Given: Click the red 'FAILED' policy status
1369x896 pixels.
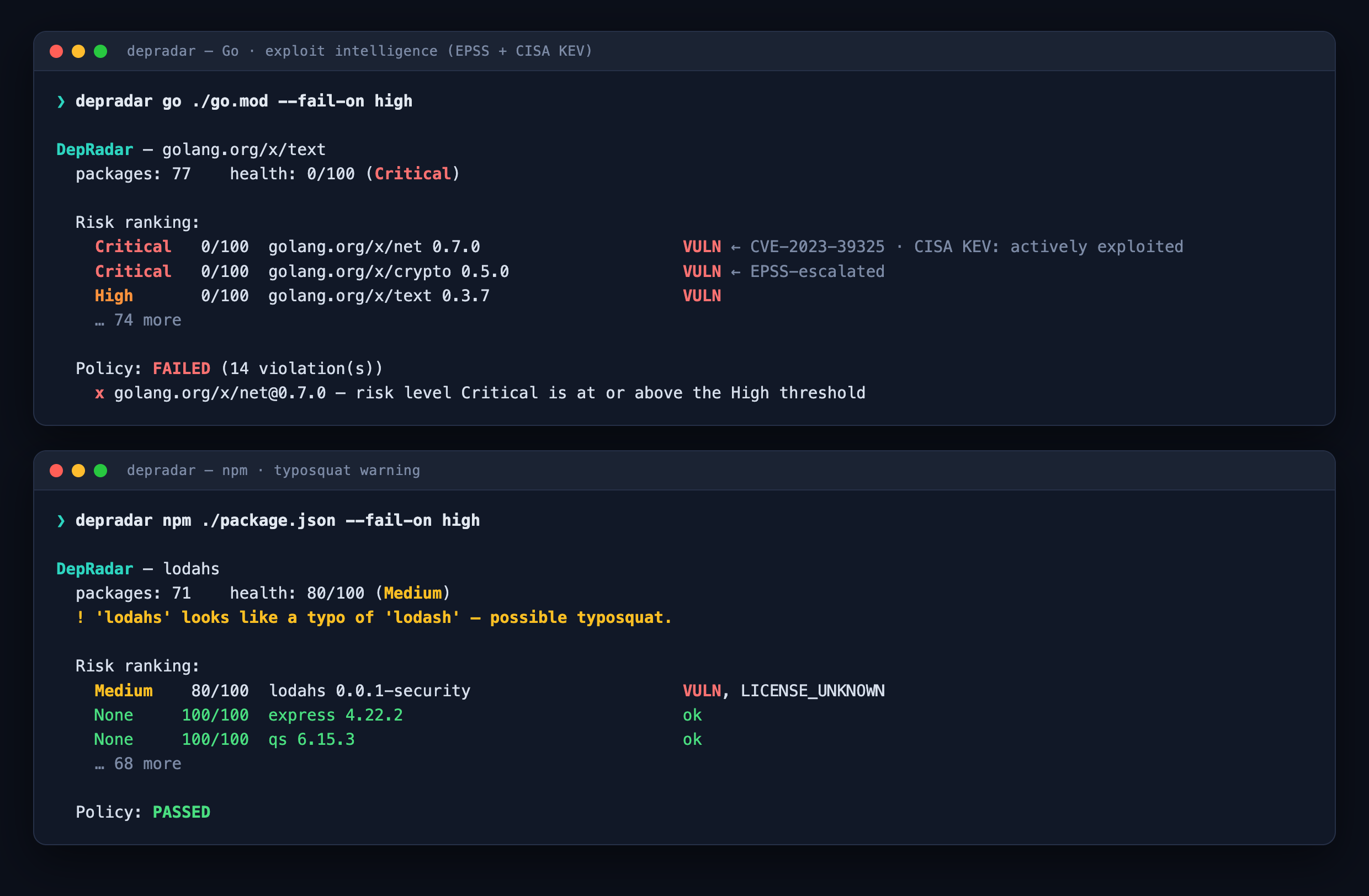Looking at the screenshot, I should point(182,369).
